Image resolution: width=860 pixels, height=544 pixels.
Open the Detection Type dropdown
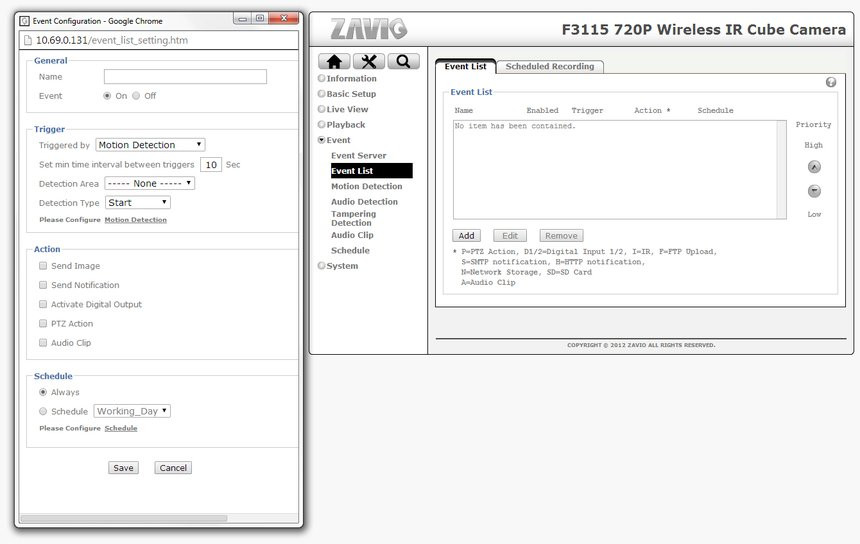point(138,202)
